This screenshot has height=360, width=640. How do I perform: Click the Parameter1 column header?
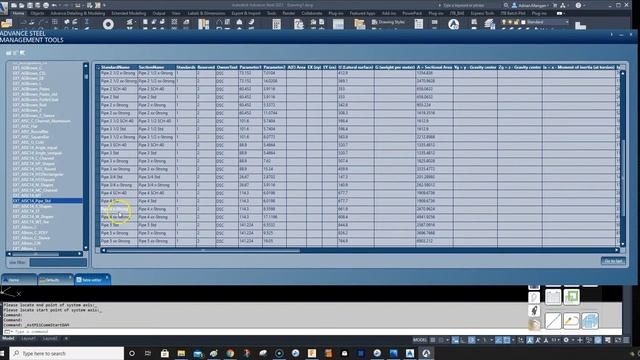click(x=250, y=67)
